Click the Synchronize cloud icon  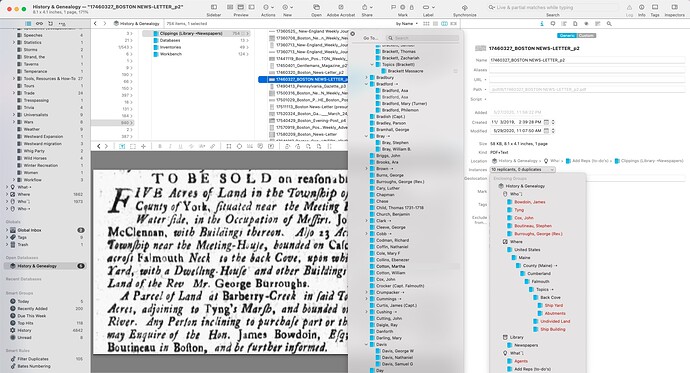click(465, 7)
